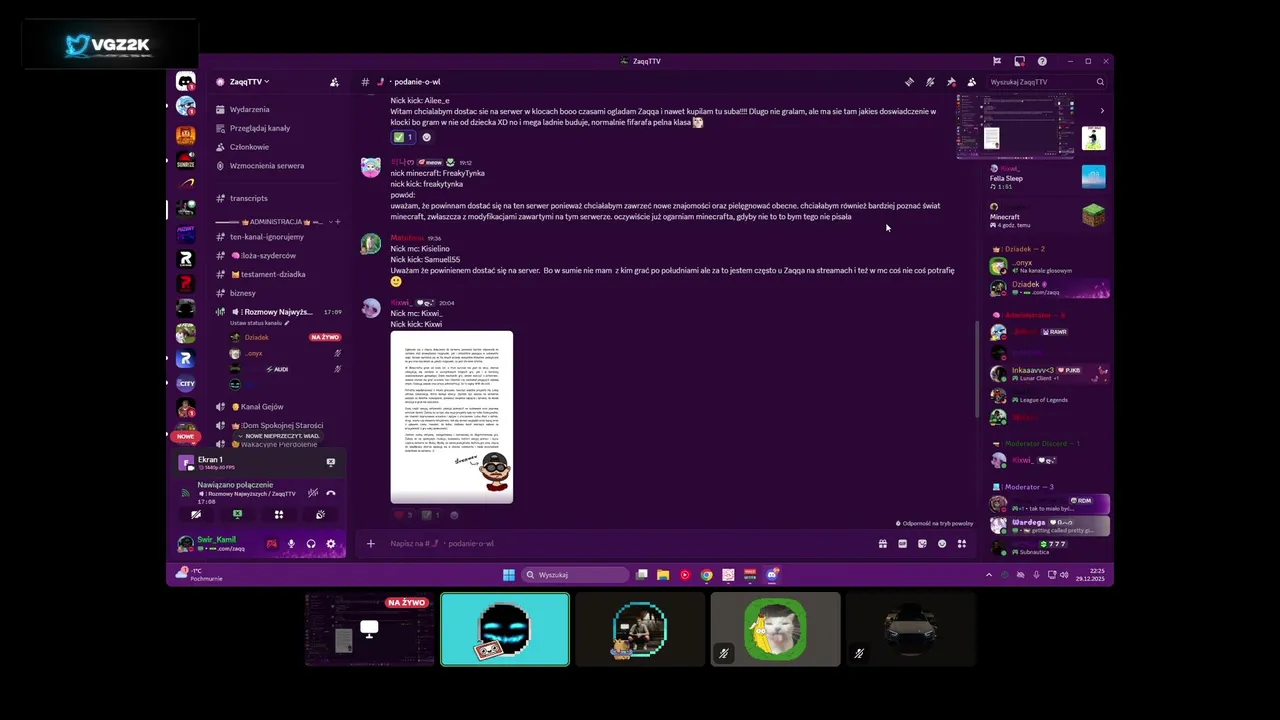The image size is (1280, 720).
Task: Click the NOWE badge in server list
Action: [185, 437]
